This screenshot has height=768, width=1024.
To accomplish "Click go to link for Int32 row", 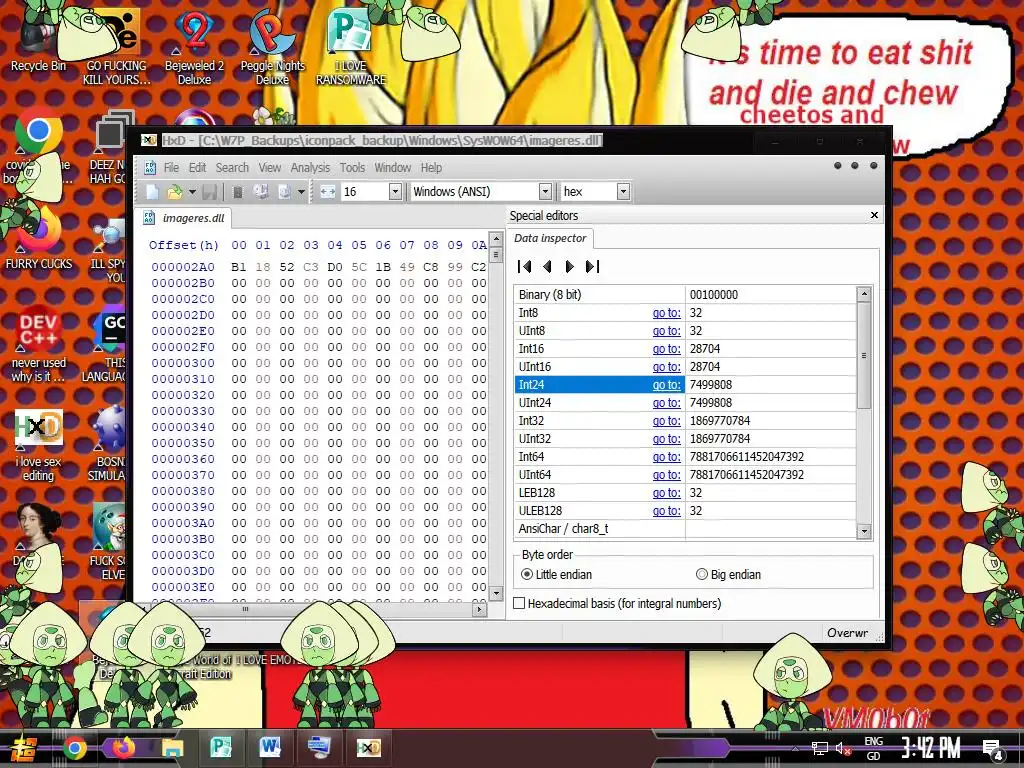I will pyautogui.click(x=666, y=421).
